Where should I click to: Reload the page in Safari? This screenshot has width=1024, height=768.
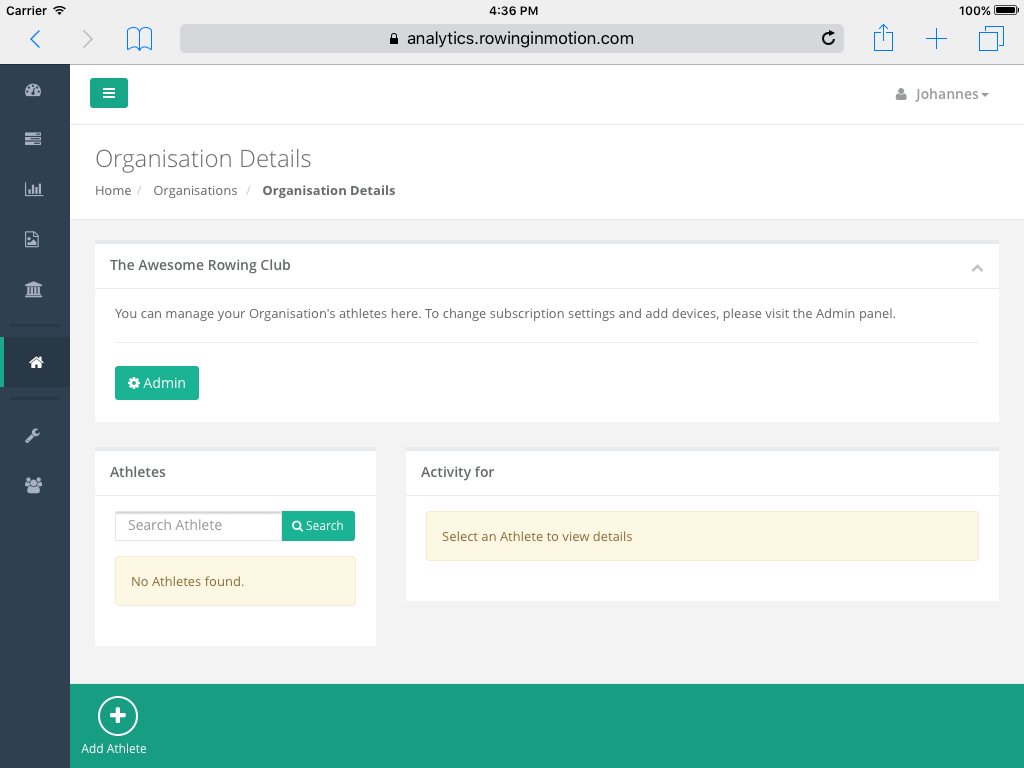click(828, 39)
